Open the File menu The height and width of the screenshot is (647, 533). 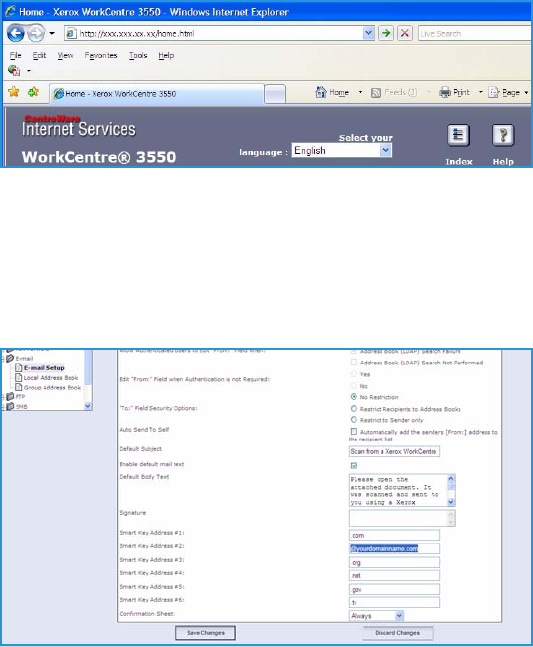(x=15, y=55)
